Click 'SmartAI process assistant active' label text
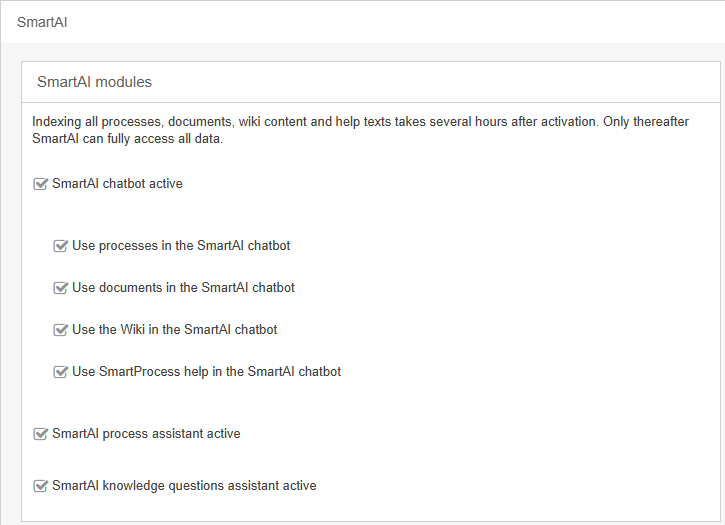 (x=146, y=434)
